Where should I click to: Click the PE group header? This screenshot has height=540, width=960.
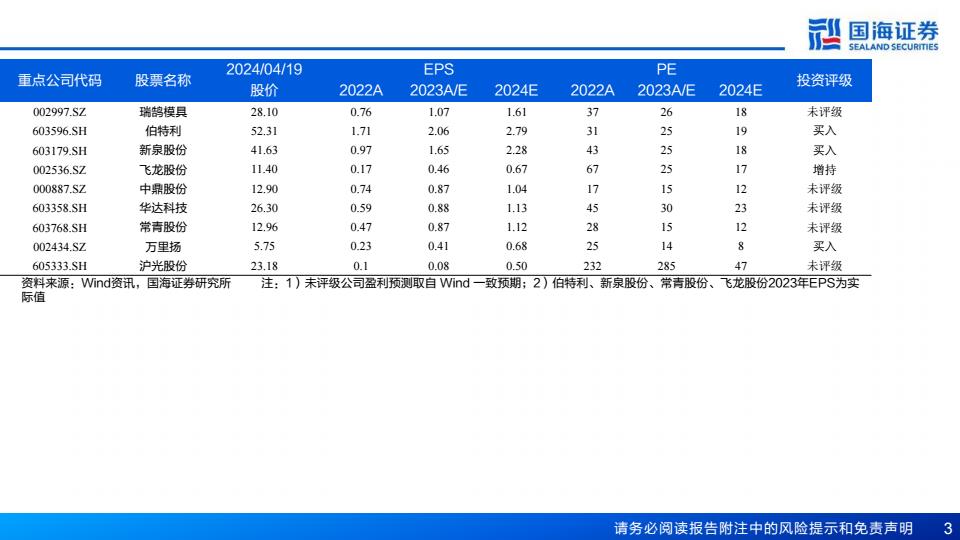tap(666, 69)
